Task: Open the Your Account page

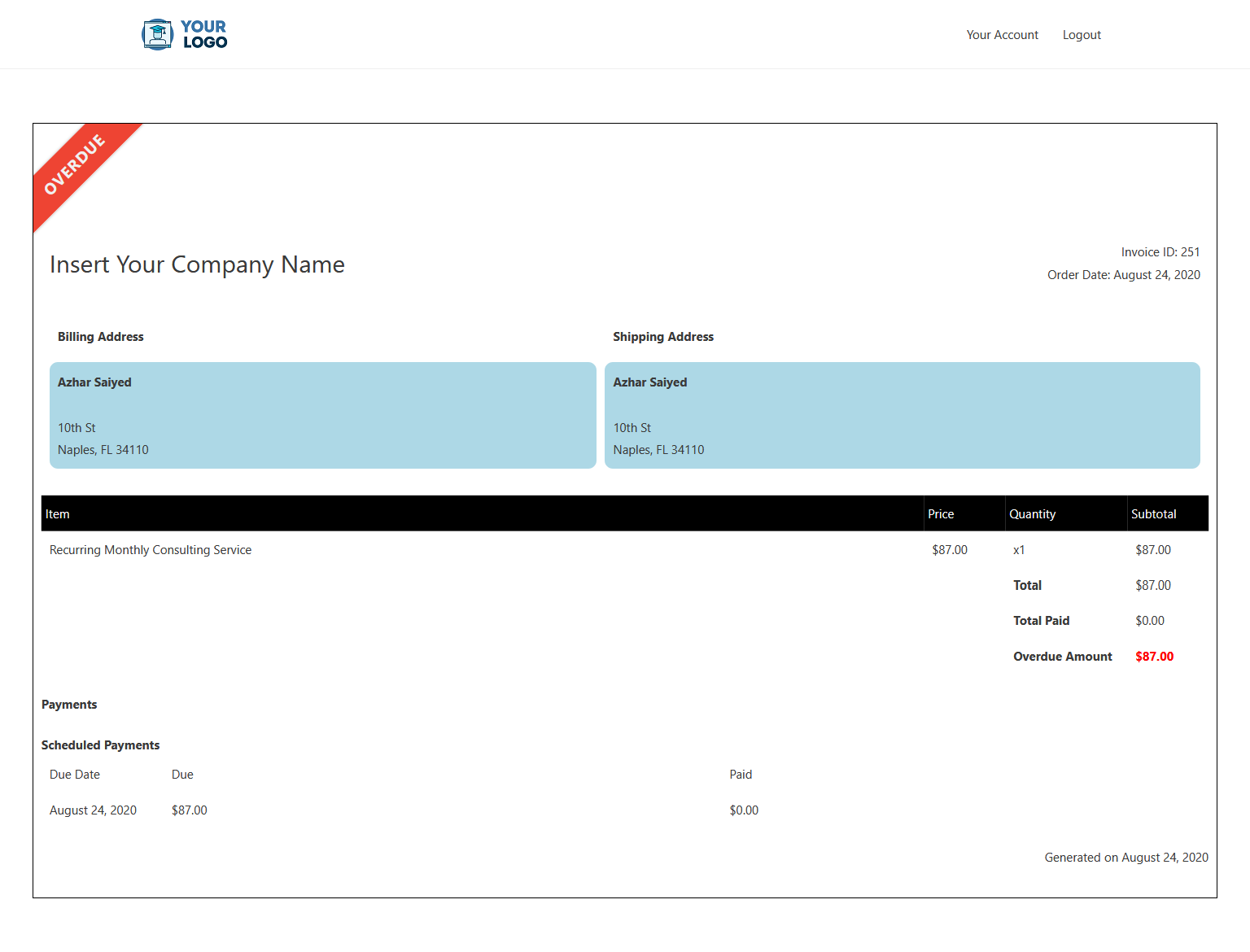Action: coord(1002,35)
